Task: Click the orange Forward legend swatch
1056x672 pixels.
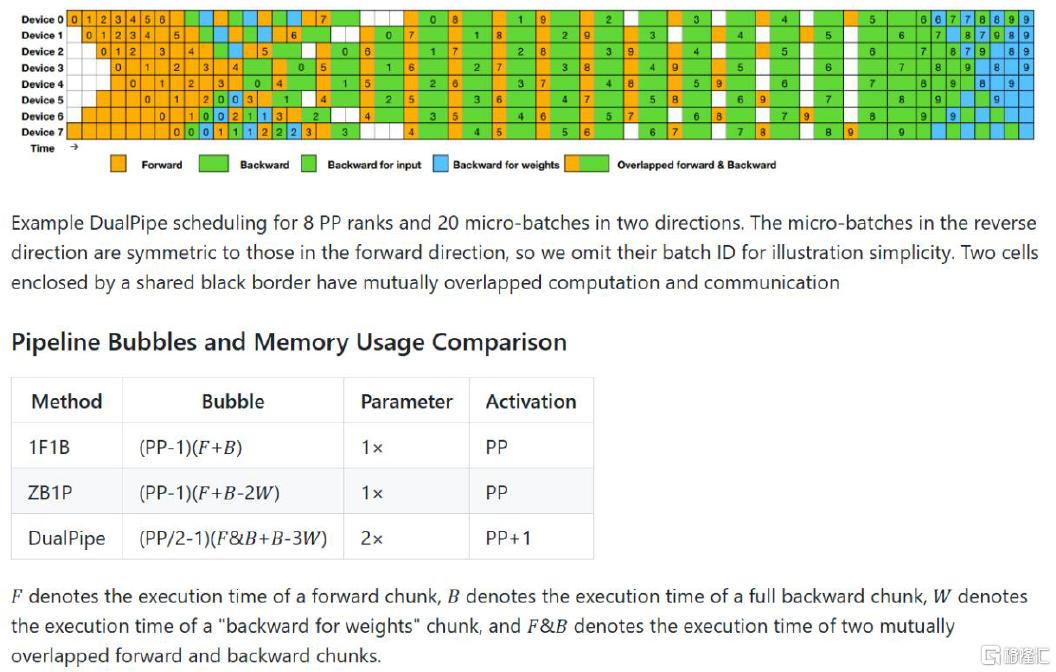Action: (x=119, y=164)
